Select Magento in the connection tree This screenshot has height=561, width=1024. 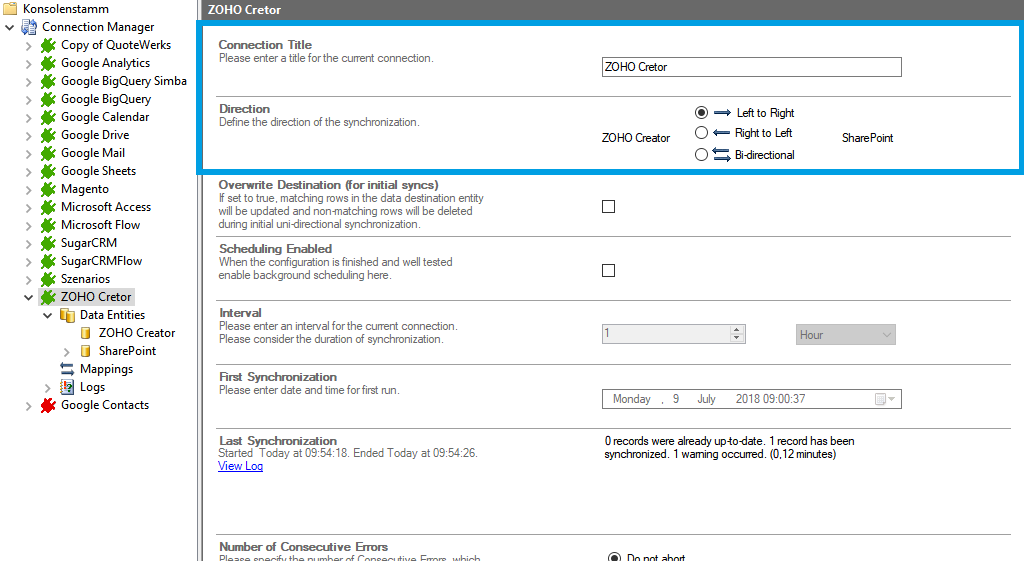pyautogui.click(x=84, y=189)
